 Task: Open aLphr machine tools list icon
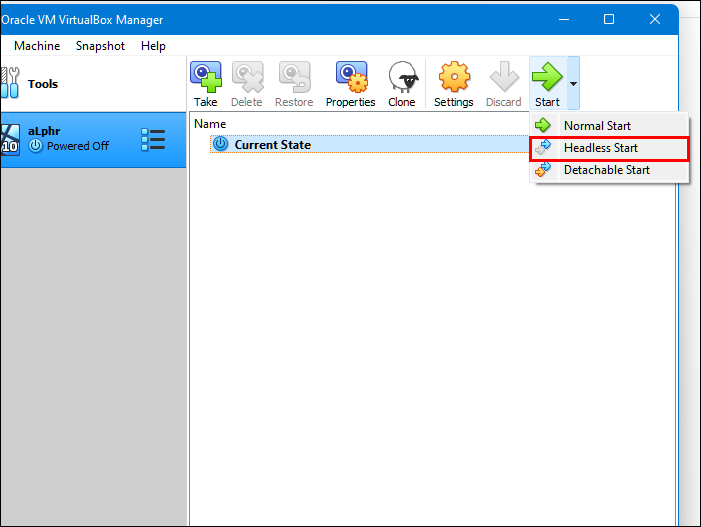[x=153, y=140]
